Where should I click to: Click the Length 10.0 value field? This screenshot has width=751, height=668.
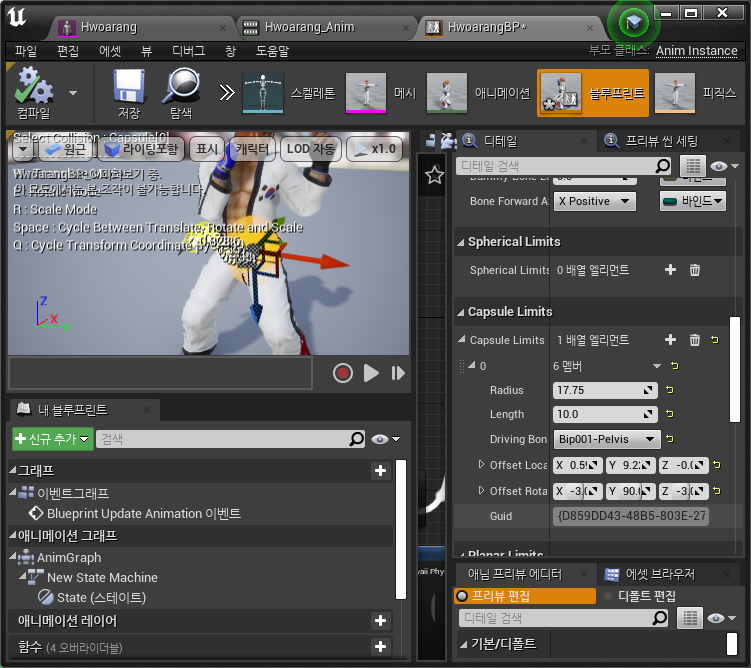(x=605, y=414)
